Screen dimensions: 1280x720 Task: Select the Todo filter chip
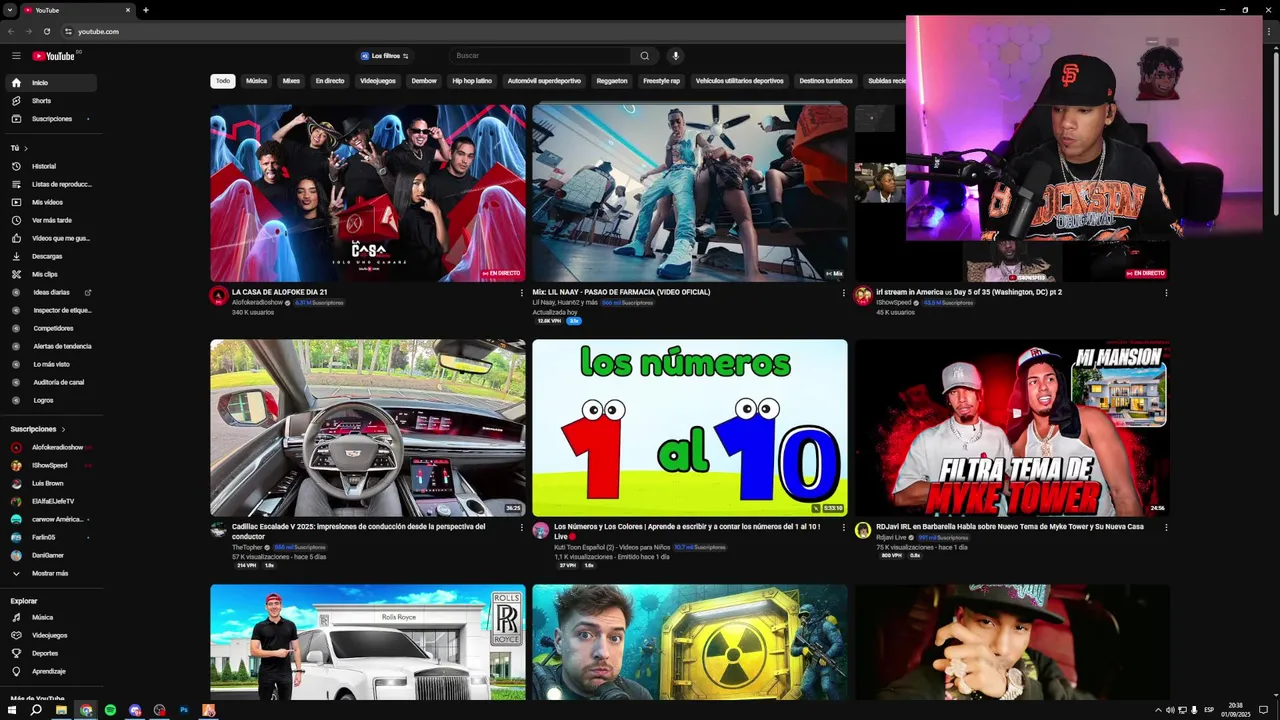(223, 81)
